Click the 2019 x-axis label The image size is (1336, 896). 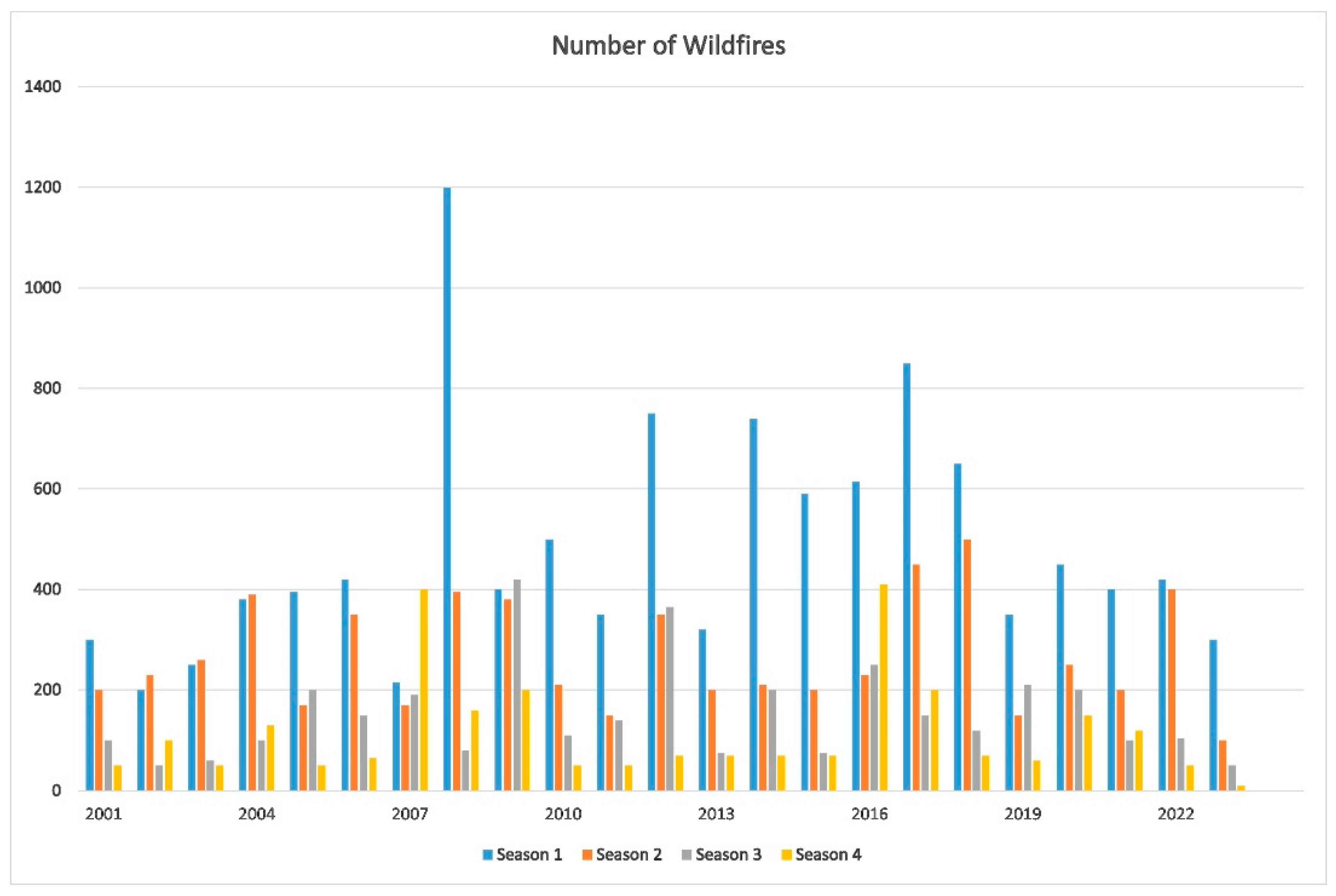1023,814
